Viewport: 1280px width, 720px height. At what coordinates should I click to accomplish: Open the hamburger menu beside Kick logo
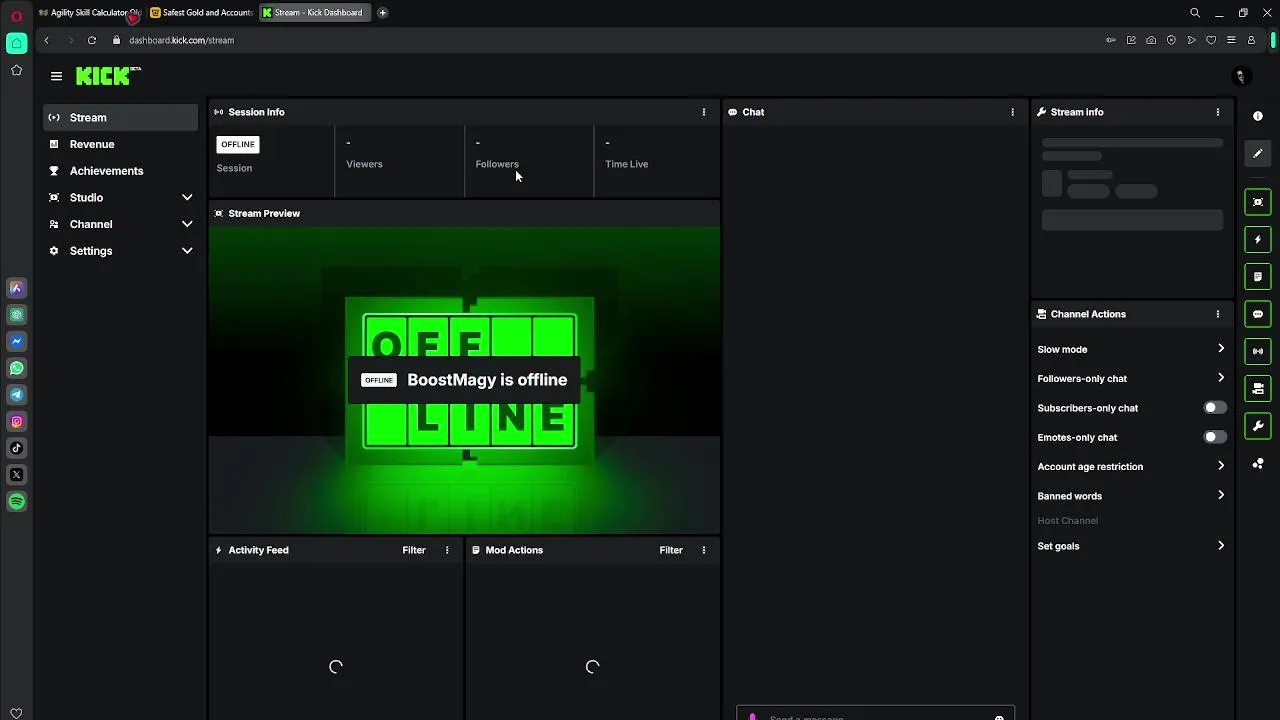click(56, 76)
